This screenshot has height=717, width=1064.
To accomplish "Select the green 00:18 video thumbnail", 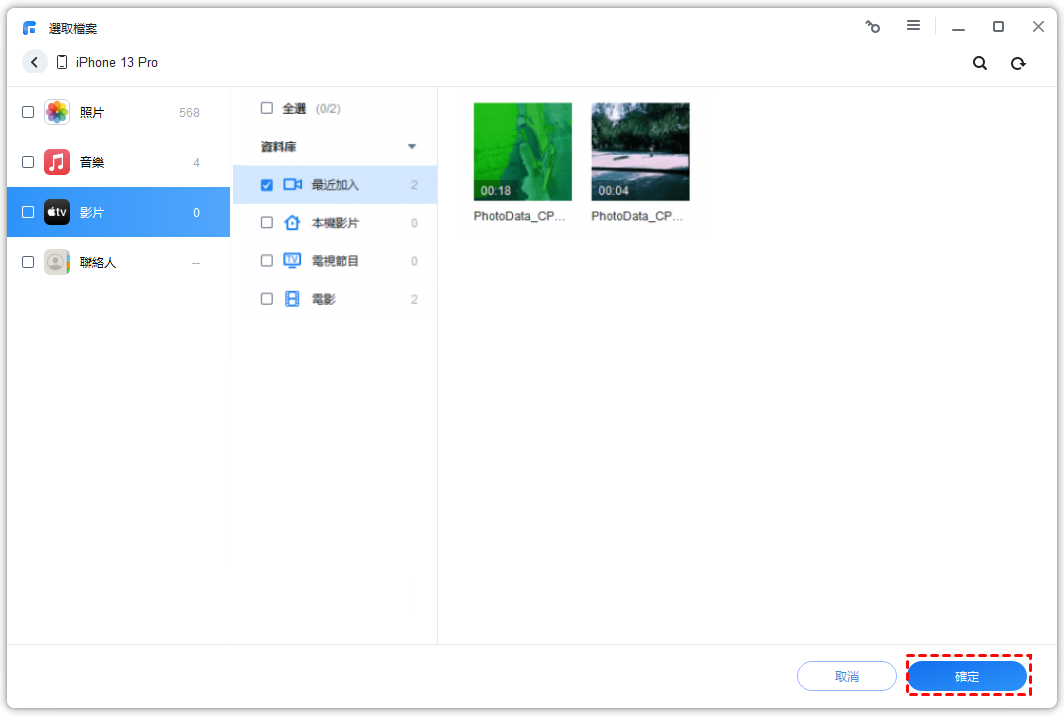I will pos(522,152).
